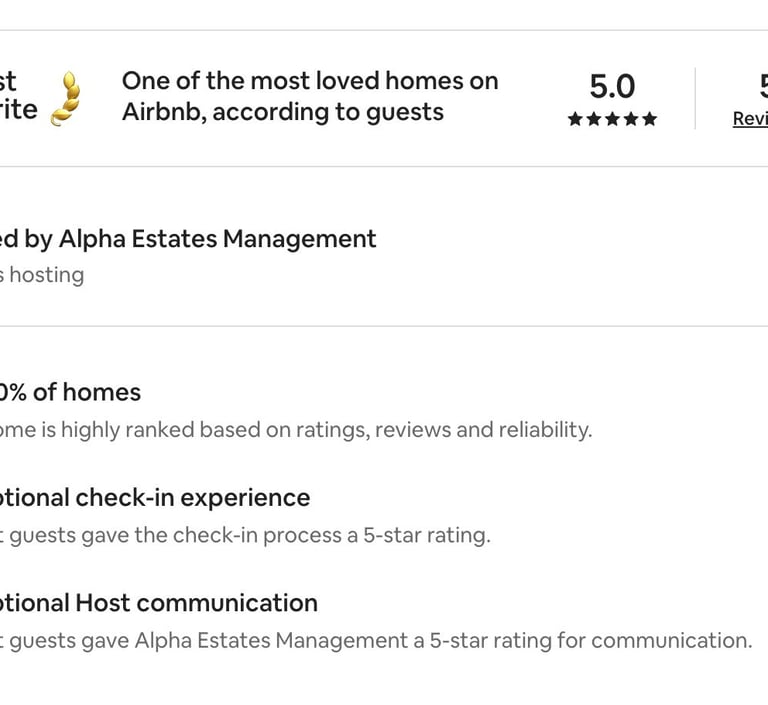768x705 pixels.
Task: Click the middle star under the 5.0 rating
Action: [612, 119]
